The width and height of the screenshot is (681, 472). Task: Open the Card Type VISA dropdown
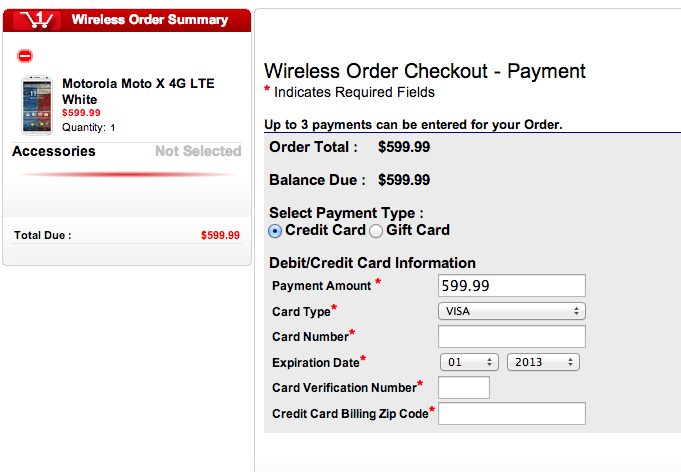tap(511, 311)
